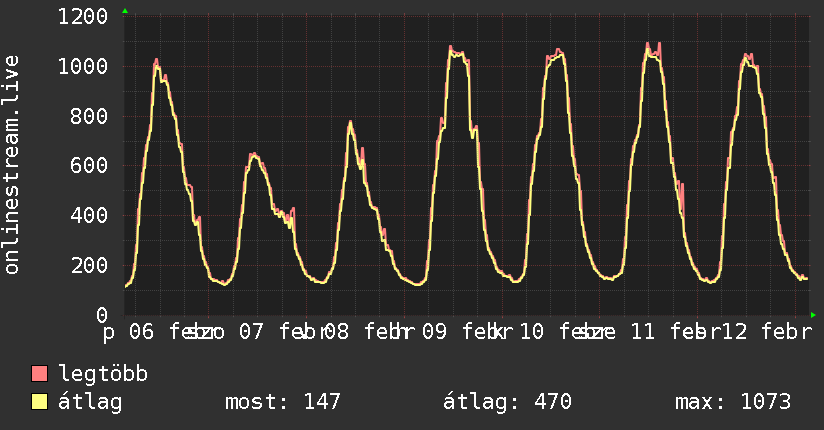This screenshot has width=824, height=430.
Task: Select the átlag legend label
Action: tap(90, 402)
